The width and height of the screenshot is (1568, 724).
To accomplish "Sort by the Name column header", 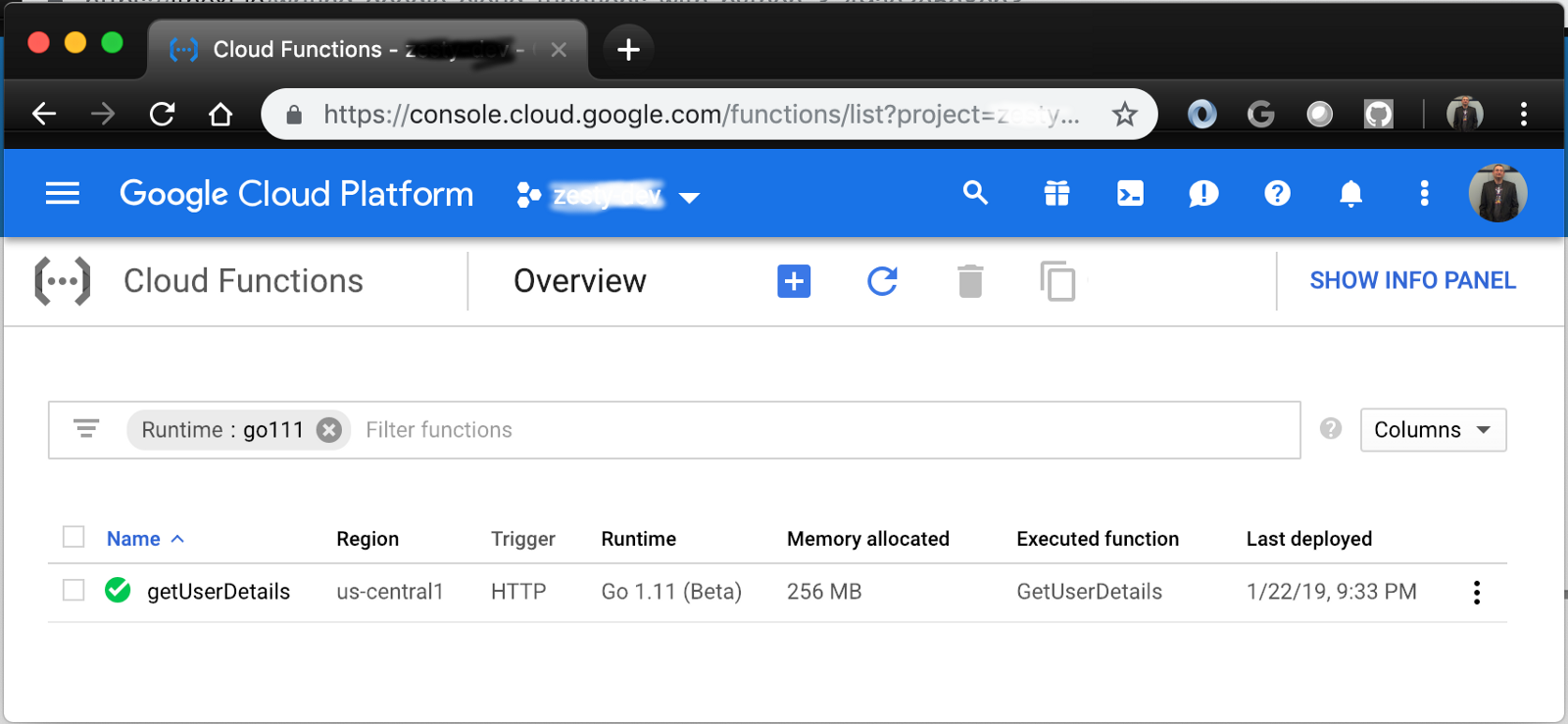I will click(x=133, y=539).
